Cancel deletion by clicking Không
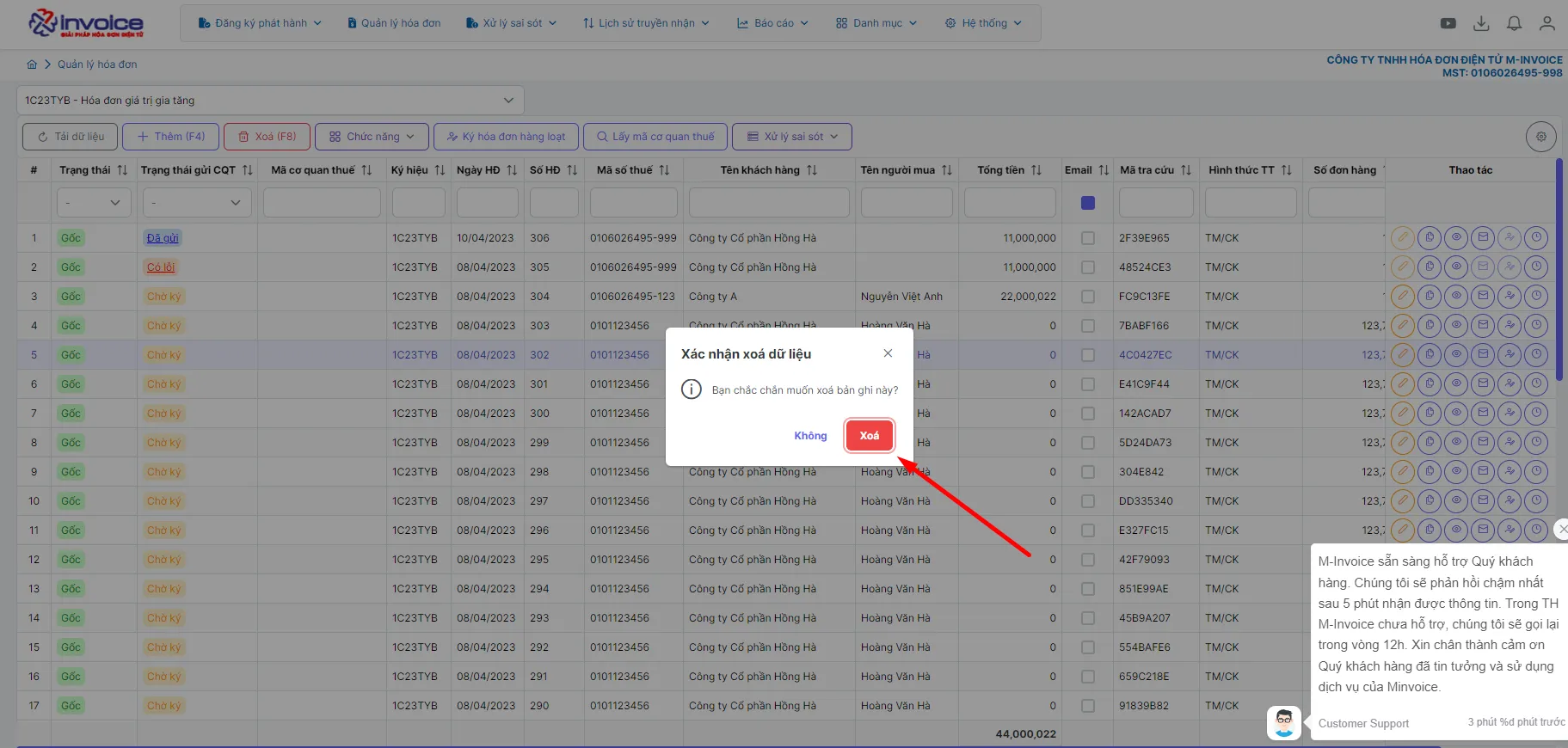1568x748 pixels. [810, 436]
